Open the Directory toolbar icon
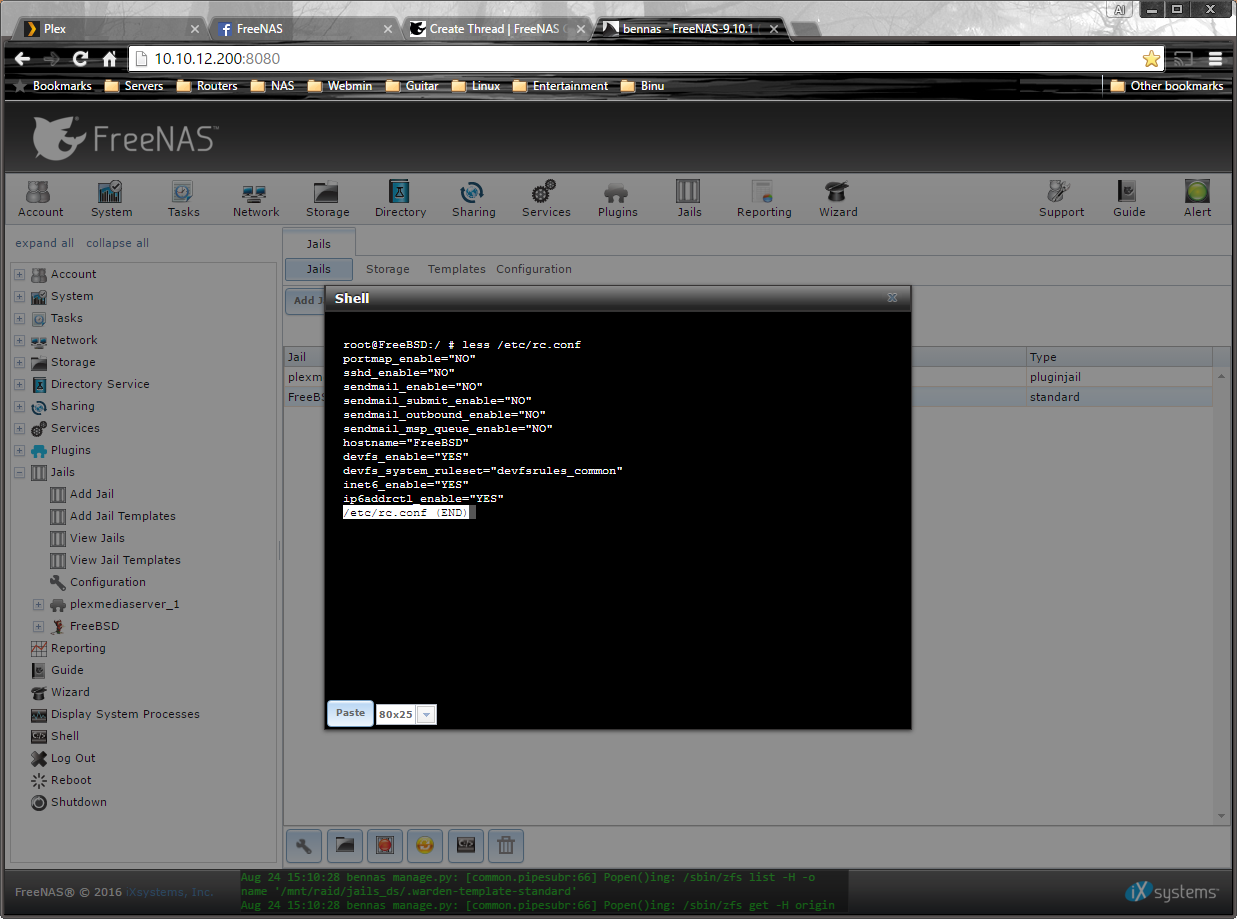The height and width of the screenshot is (919, 1237). [x=400, y=198]
